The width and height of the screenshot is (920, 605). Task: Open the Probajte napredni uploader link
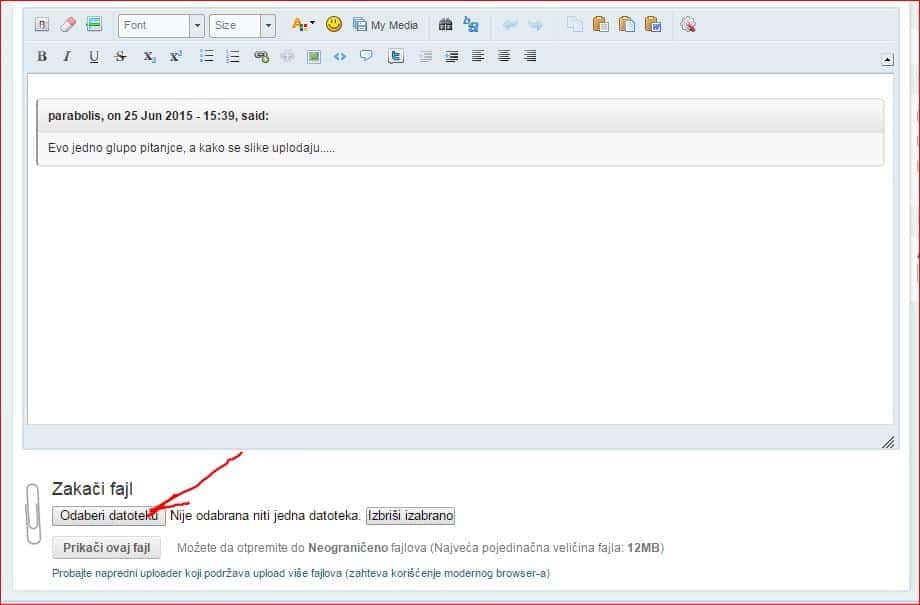301,573
